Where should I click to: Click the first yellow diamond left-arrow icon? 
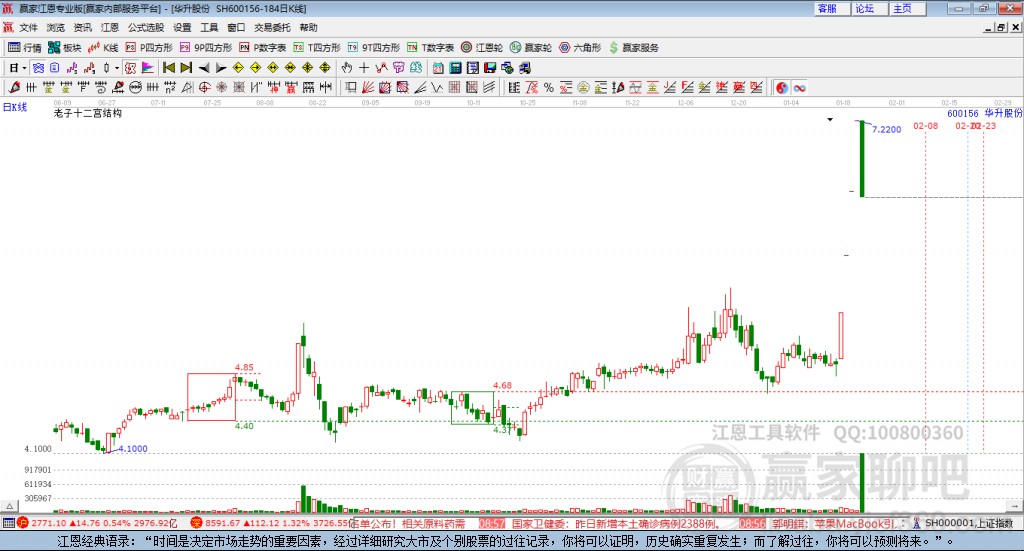pyautogui.click(x=238, y=68)
